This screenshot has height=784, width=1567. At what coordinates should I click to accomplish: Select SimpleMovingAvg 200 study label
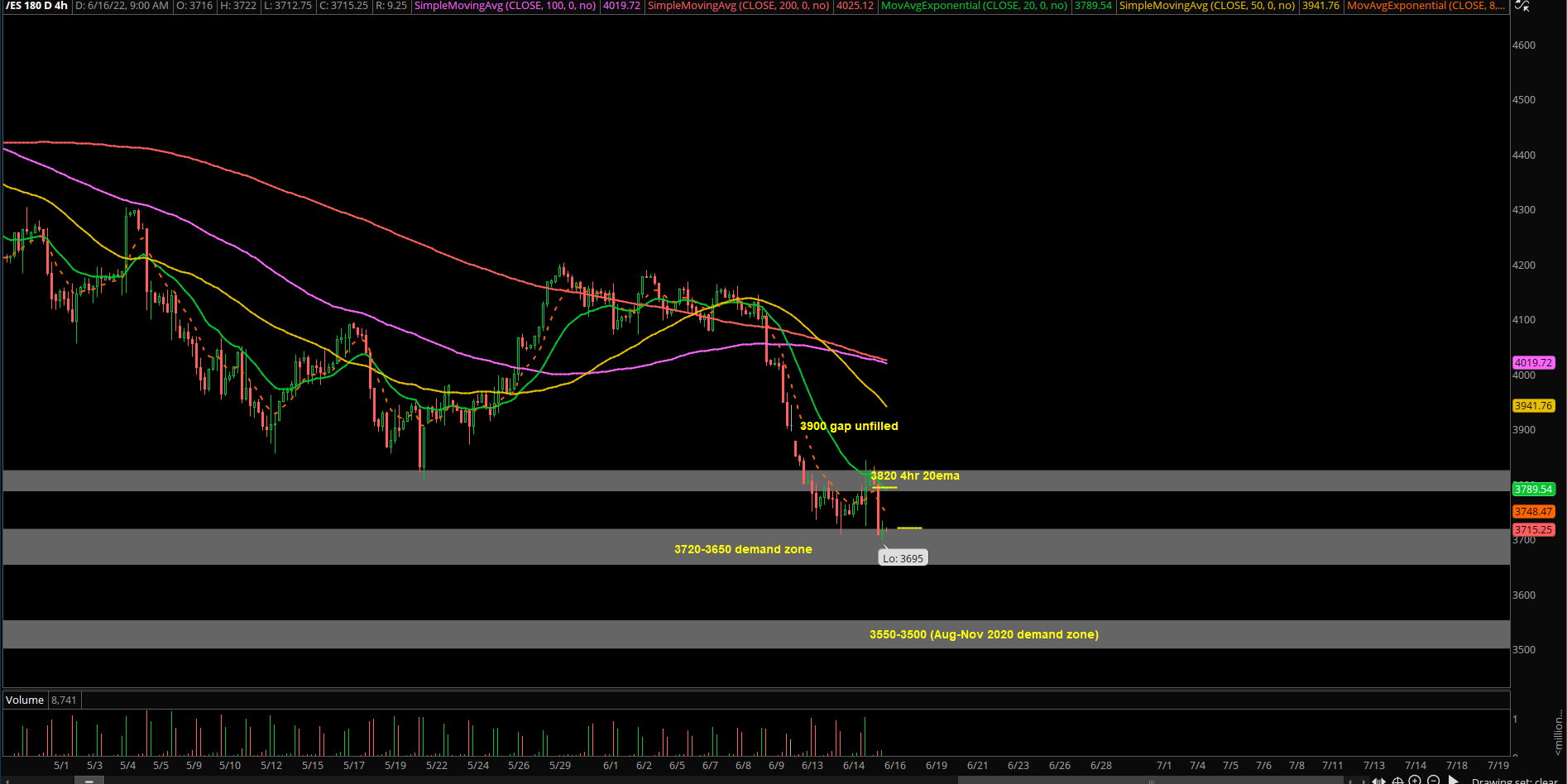738,6
